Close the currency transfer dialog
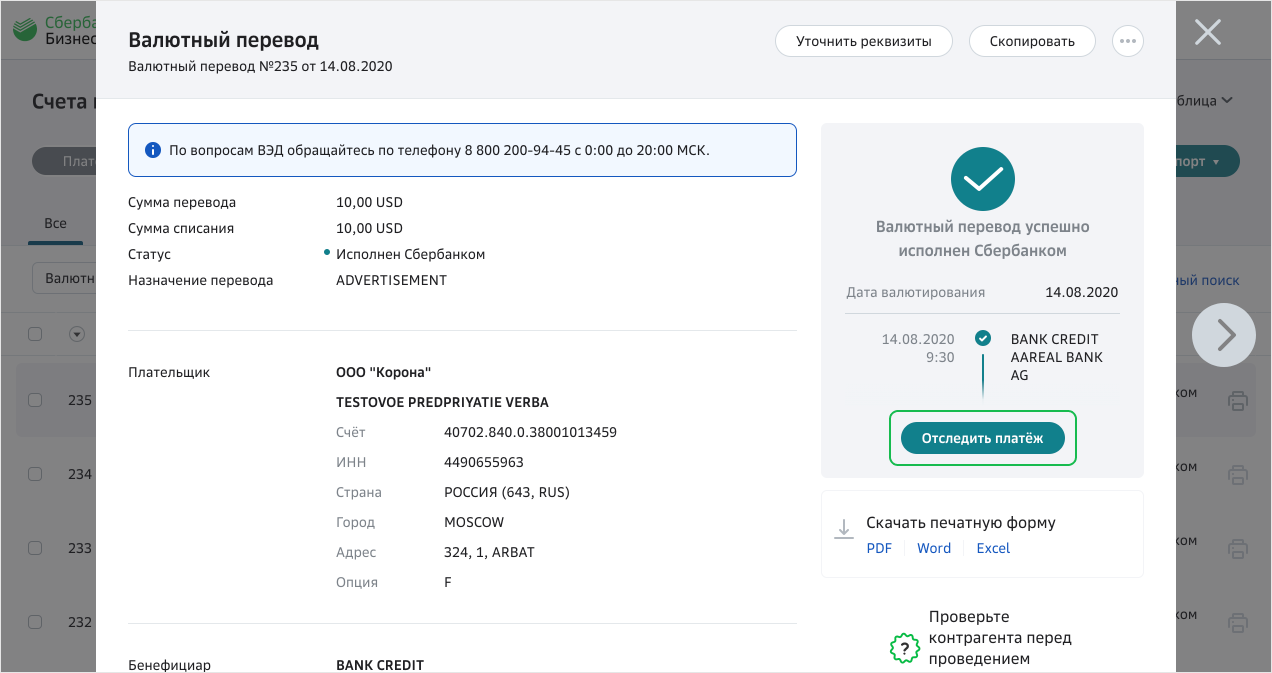Image resolution: width=1272 pixels, height=673 pixels. coord(1208,33)
